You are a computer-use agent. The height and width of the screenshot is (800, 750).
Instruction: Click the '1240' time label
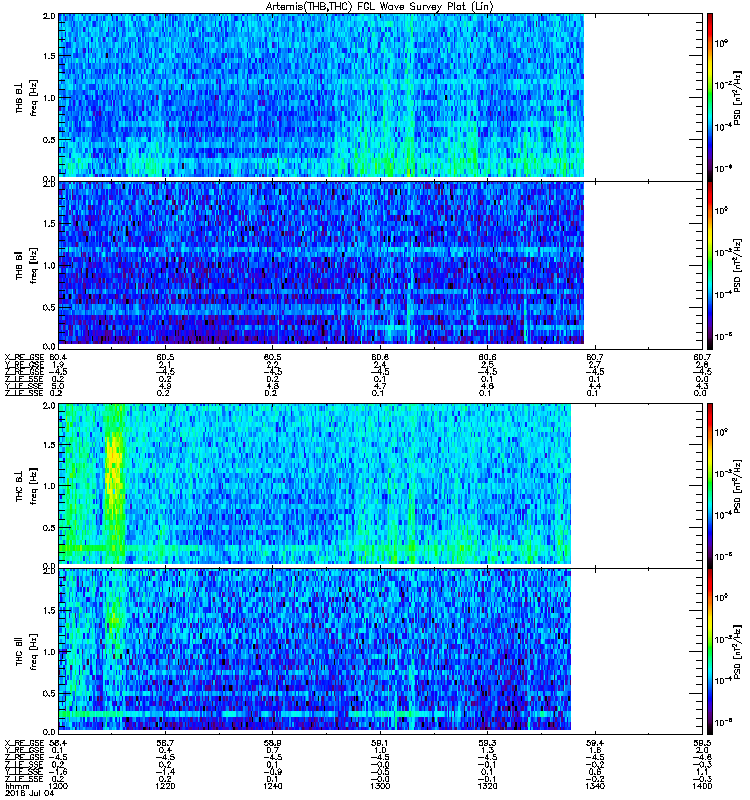[272, 786]
